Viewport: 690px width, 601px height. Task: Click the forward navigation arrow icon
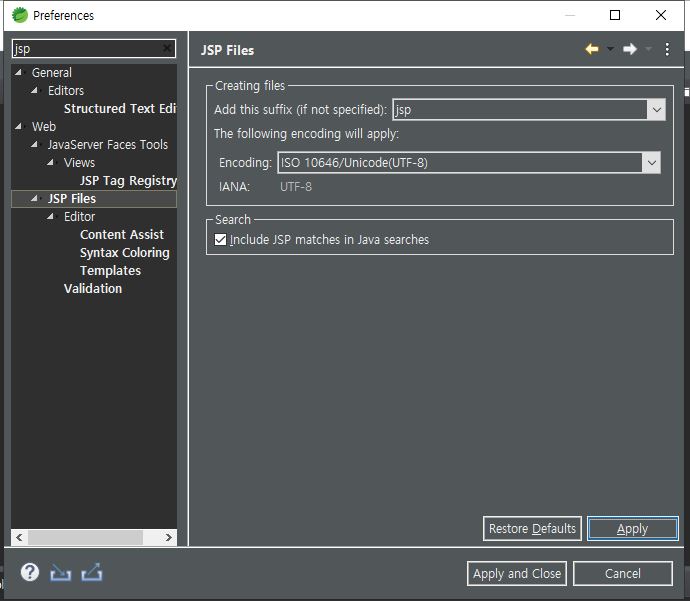630,50
